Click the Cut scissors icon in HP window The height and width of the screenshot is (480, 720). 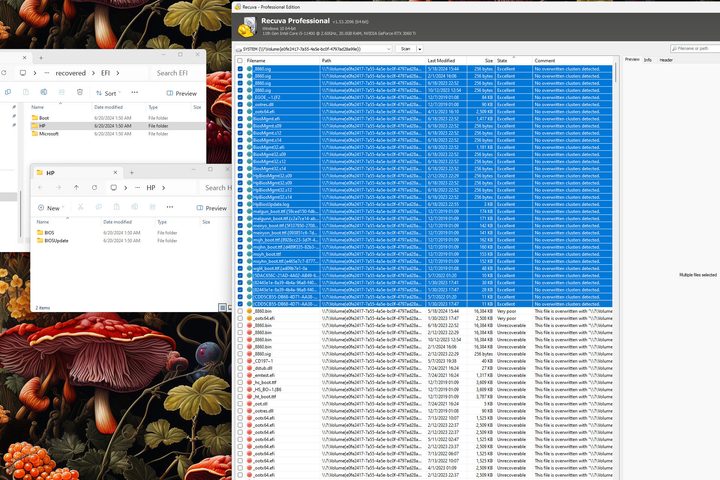[80, 207]
